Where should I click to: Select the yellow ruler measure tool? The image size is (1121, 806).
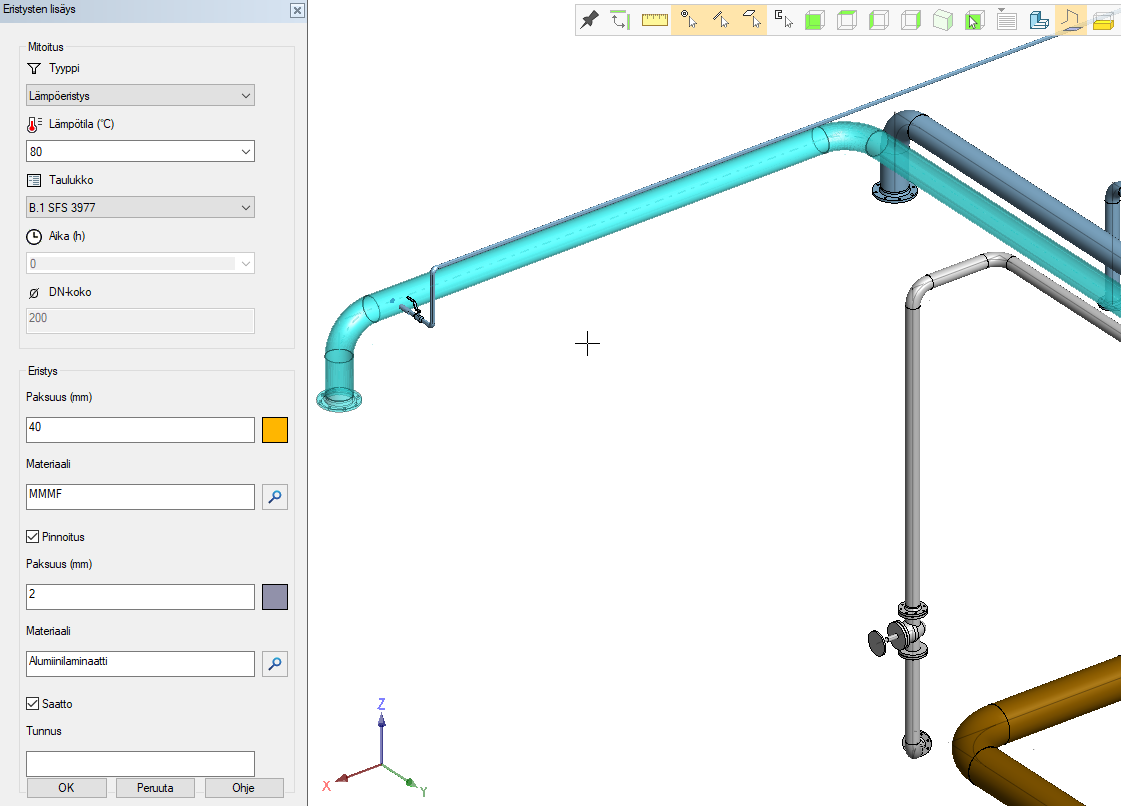[x=655, y=20]
